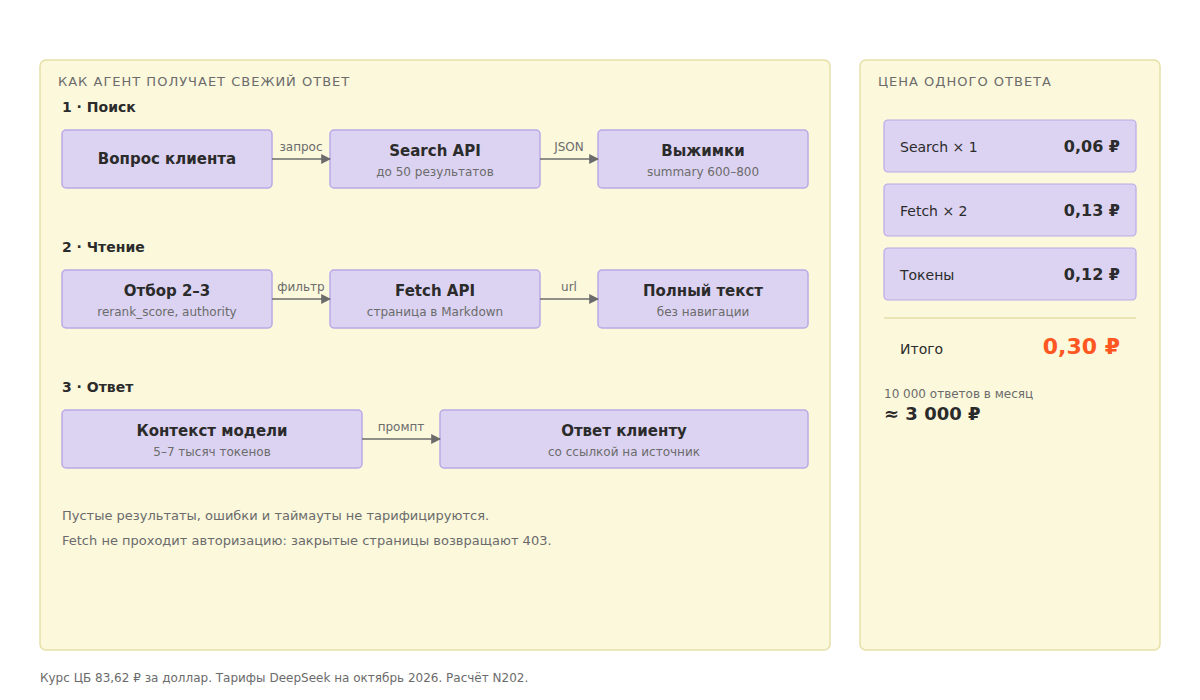Viewport: 1200px width, 700px height.
Task: Select the note about «Пустые результаты»
Action: click(x=275, y=516)
